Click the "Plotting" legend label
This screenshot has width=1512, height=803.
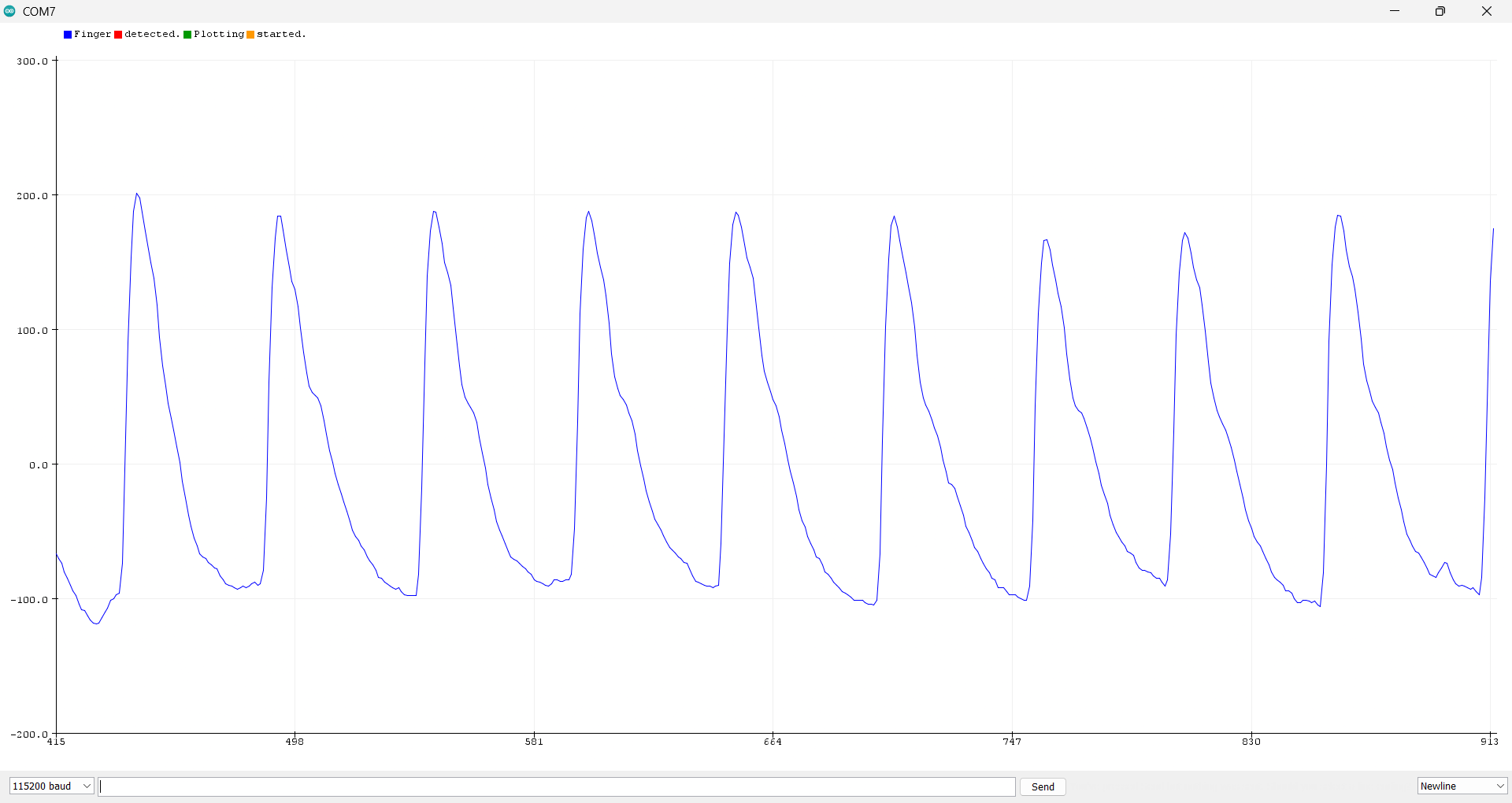219,34
